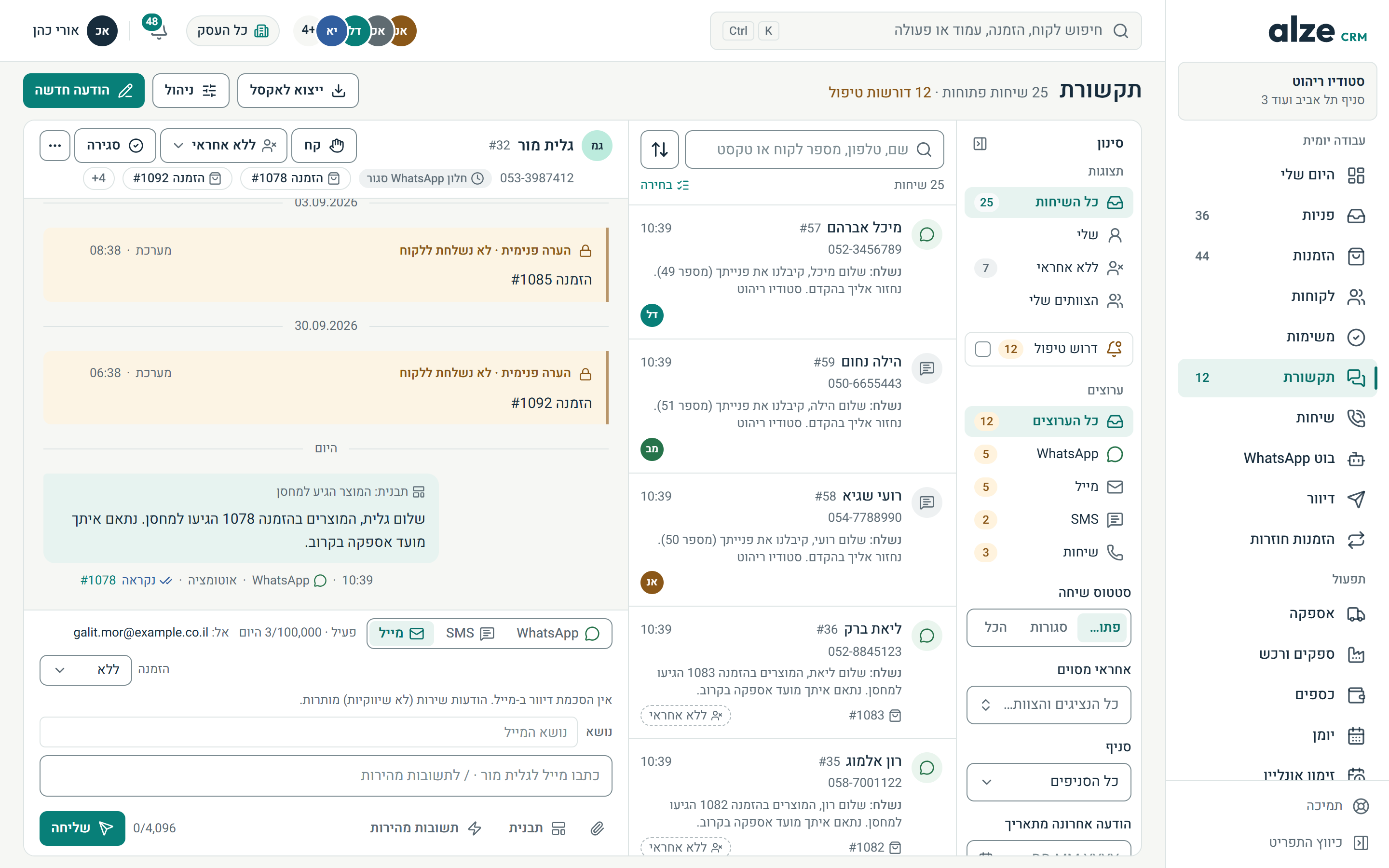This screenshot has width=1389, height=868.
Task: Switch composer to WhatsApp channel tab
Action: click(x=558, y=633)
